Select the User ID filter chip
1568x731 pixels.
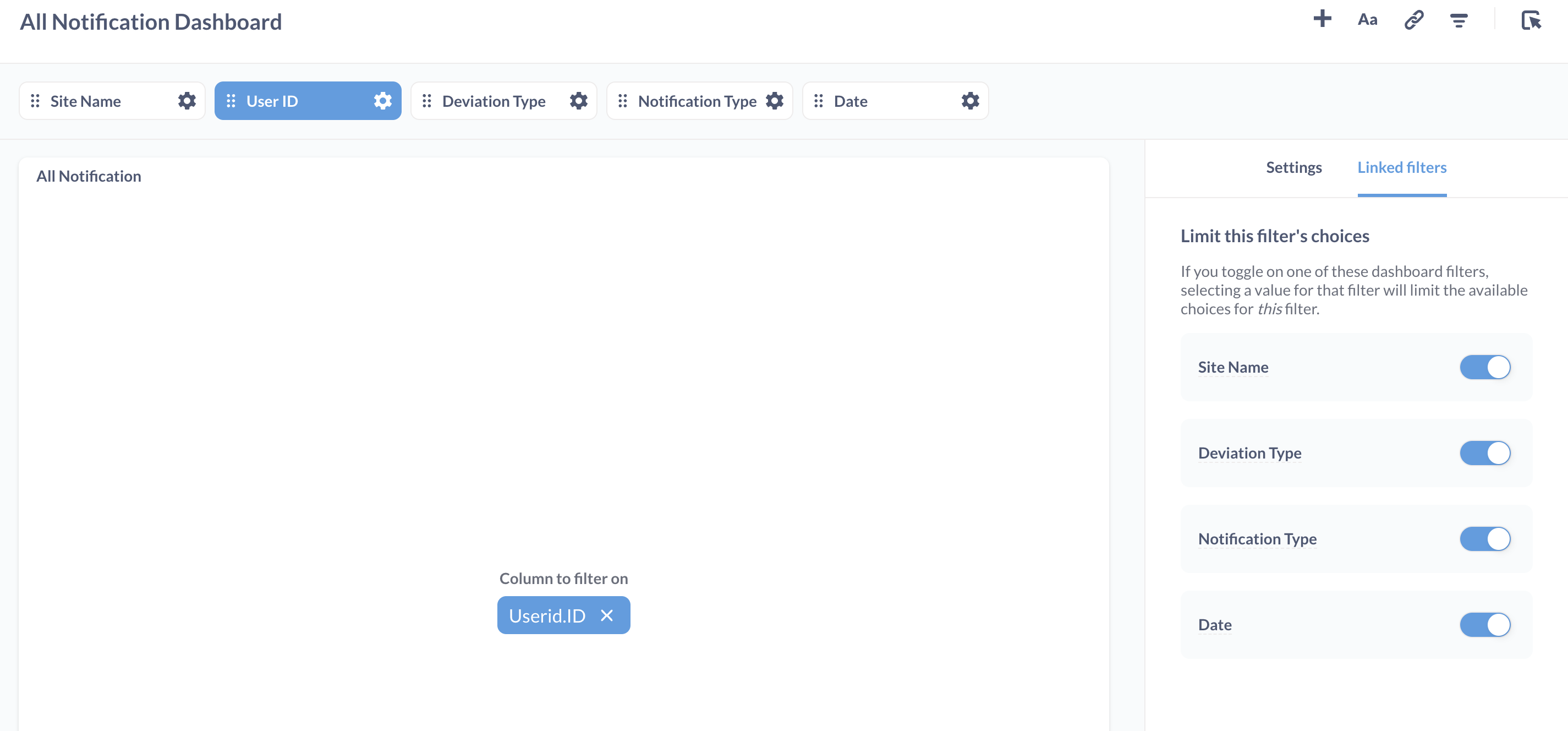[272, 101]
